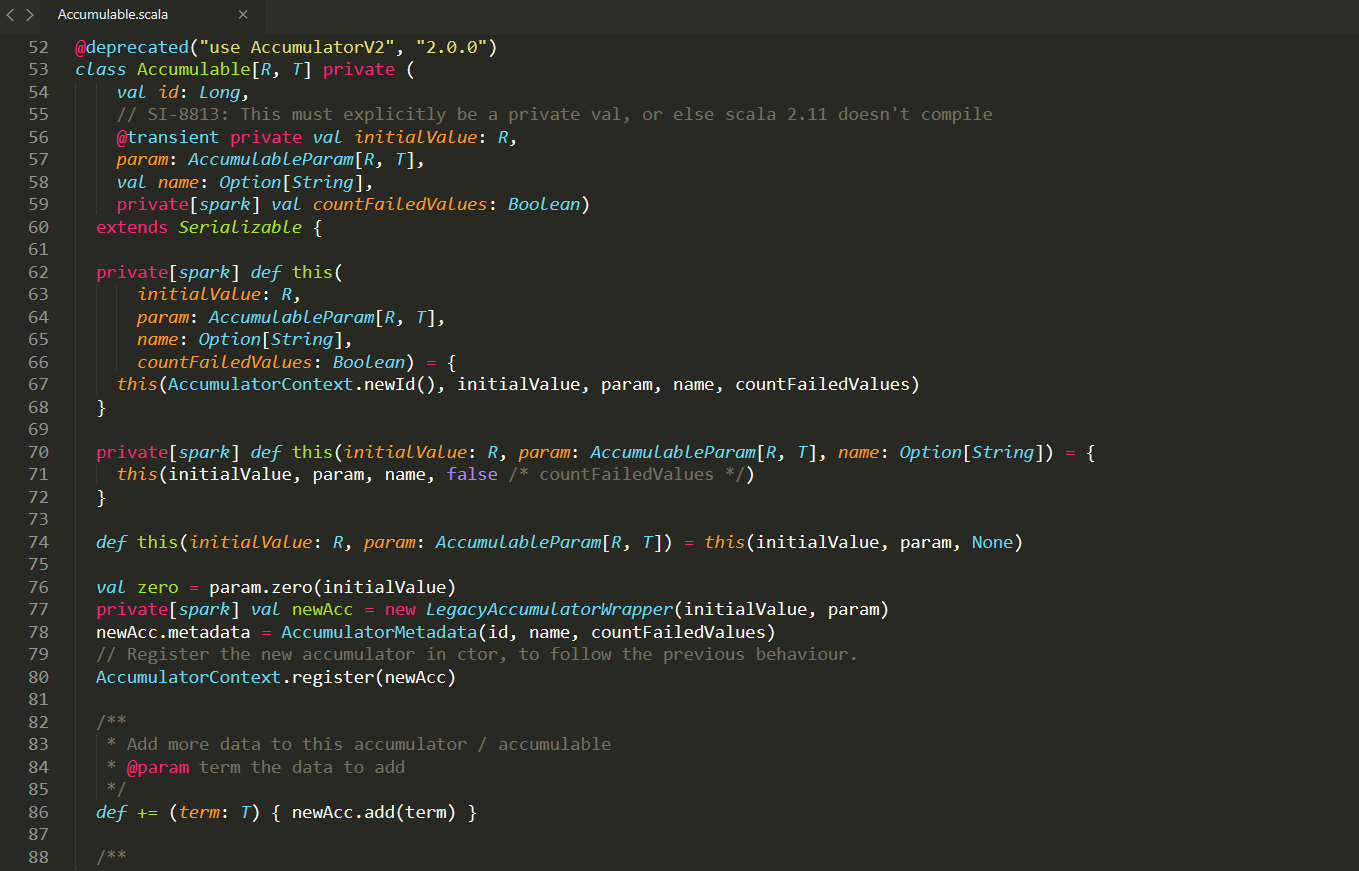Click line number 56 in the gutter
1359x871 pixels.
38,137
